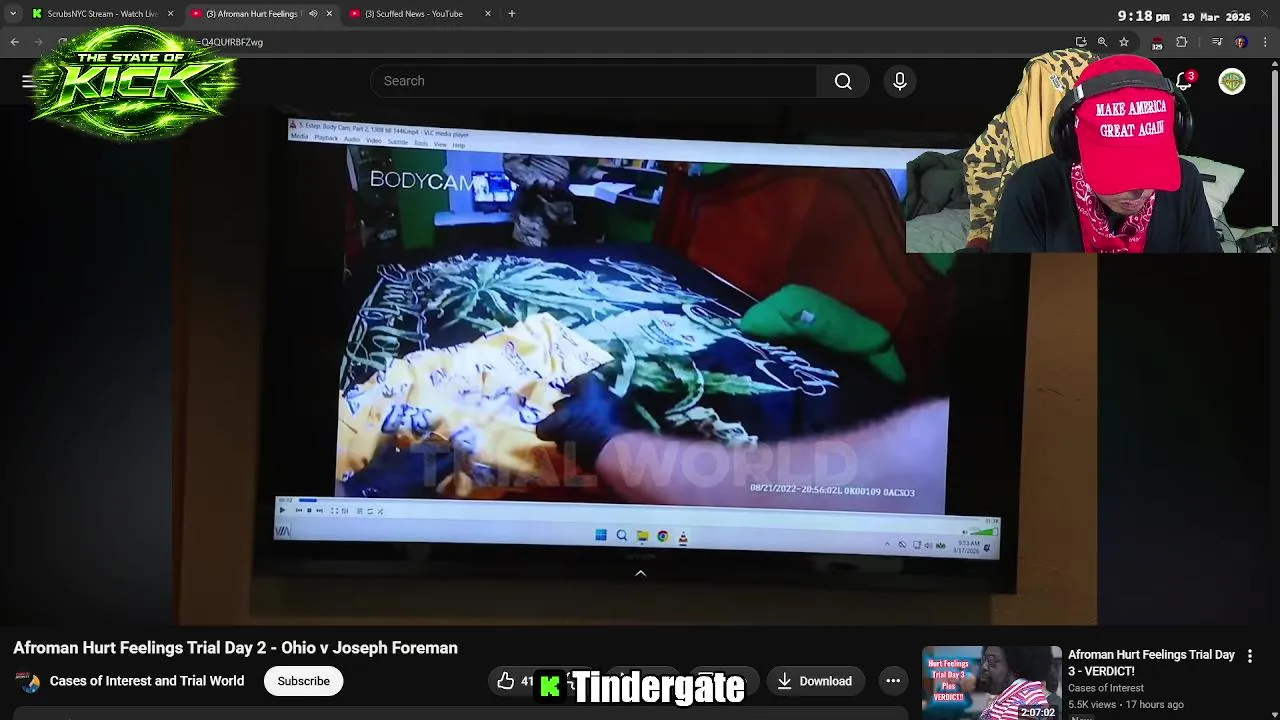Viewport: 1280px width, 720px height.
Task: Close the Scuffed News tab
Action: (488, 14)
